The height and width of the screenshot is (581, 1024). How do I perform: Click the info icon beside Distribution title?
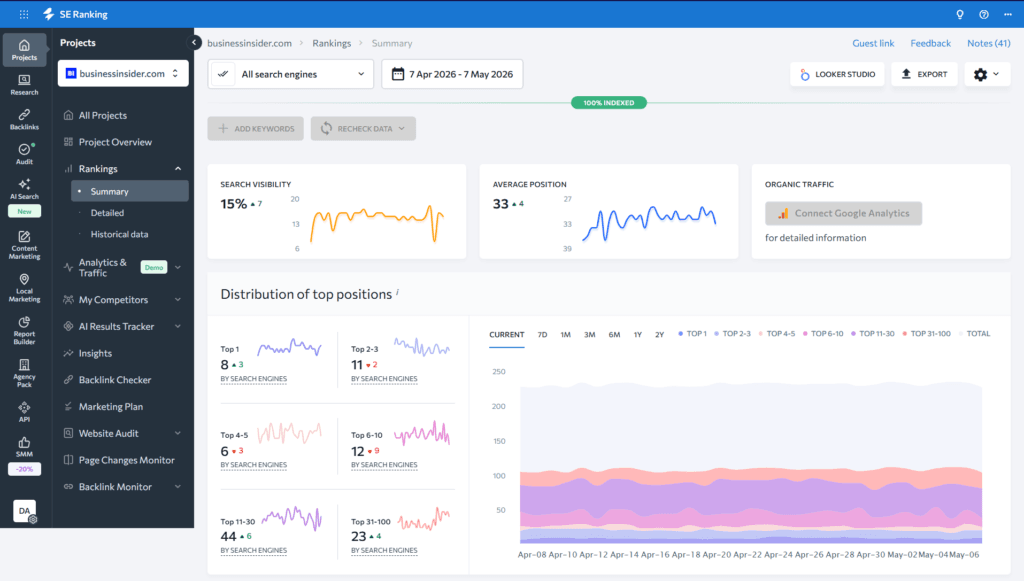click(x=398, y=292)
